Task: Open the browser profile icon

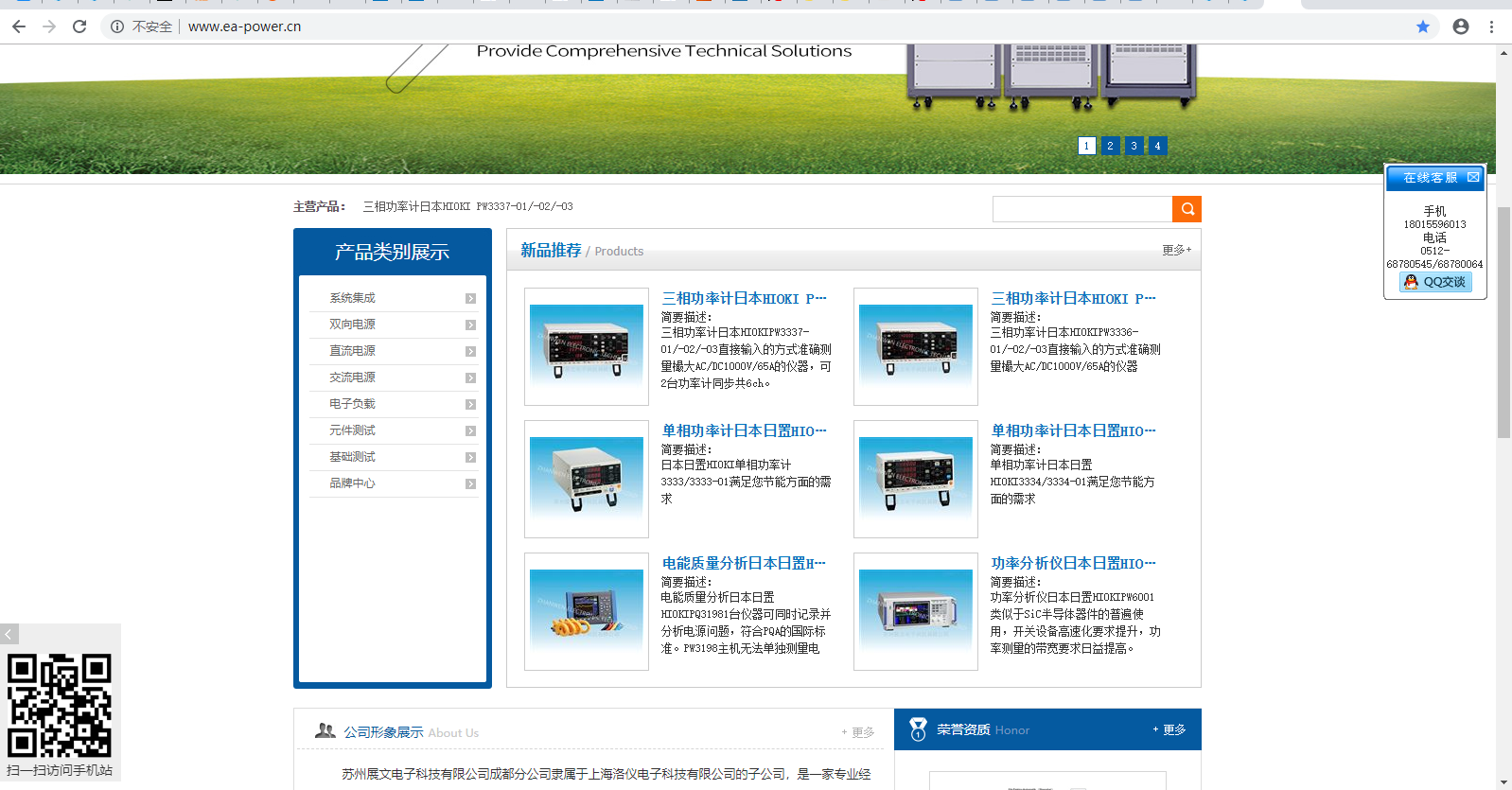Action: (1461, 26)
